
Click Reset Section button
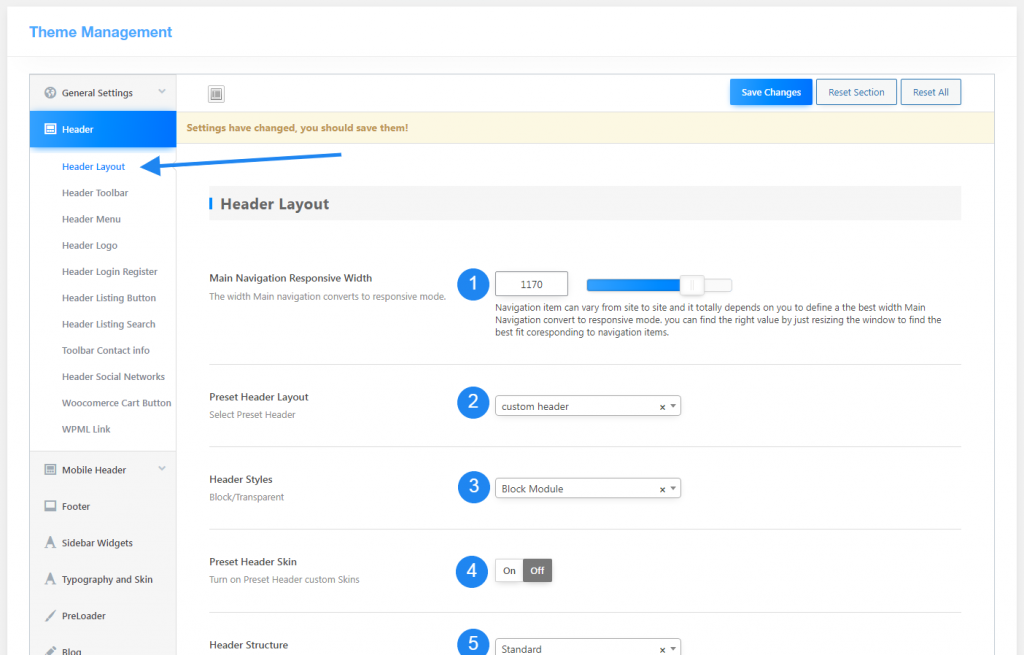click(856, 92)
